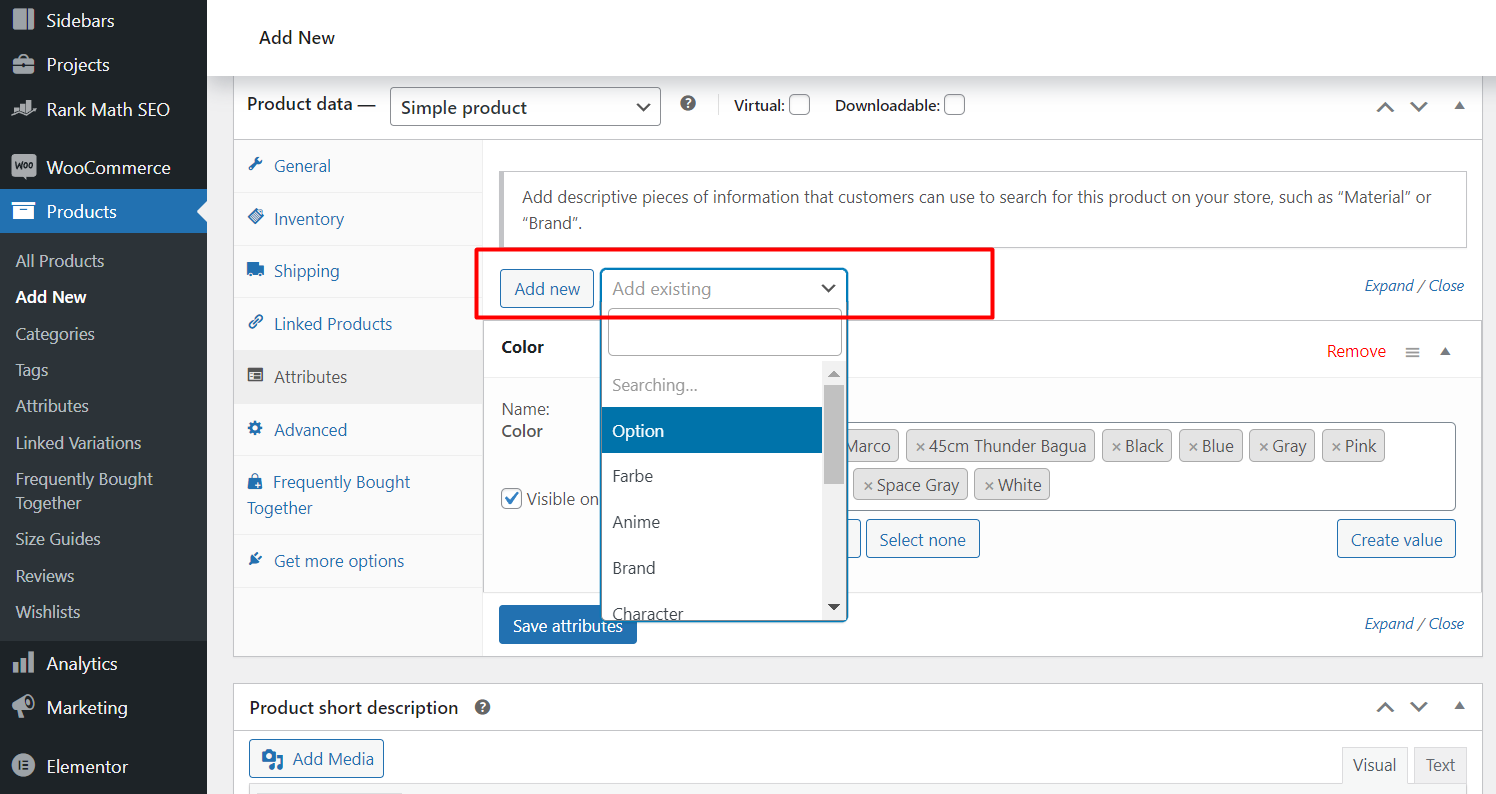Click the Color attribute drag handle icon
Viewport: 1496px width, 794px height.
1412,352
